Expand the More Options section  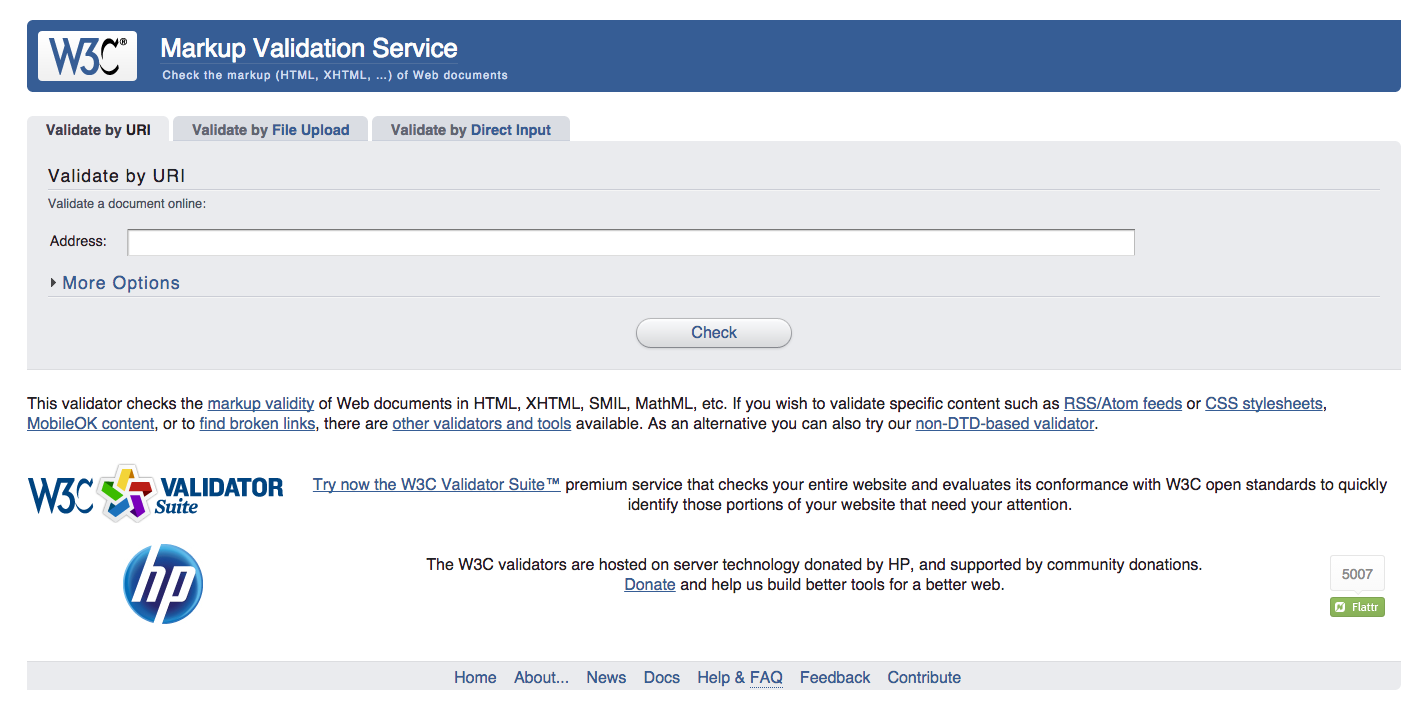[x=120, y=283]
